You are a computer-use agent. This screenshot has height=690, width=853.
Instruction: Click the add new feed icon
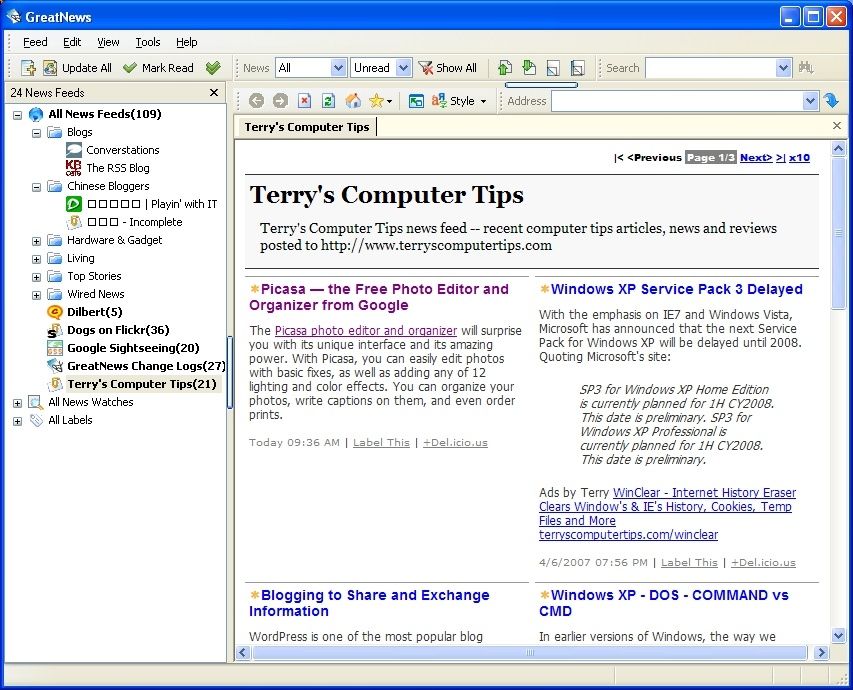pos(28,68)
